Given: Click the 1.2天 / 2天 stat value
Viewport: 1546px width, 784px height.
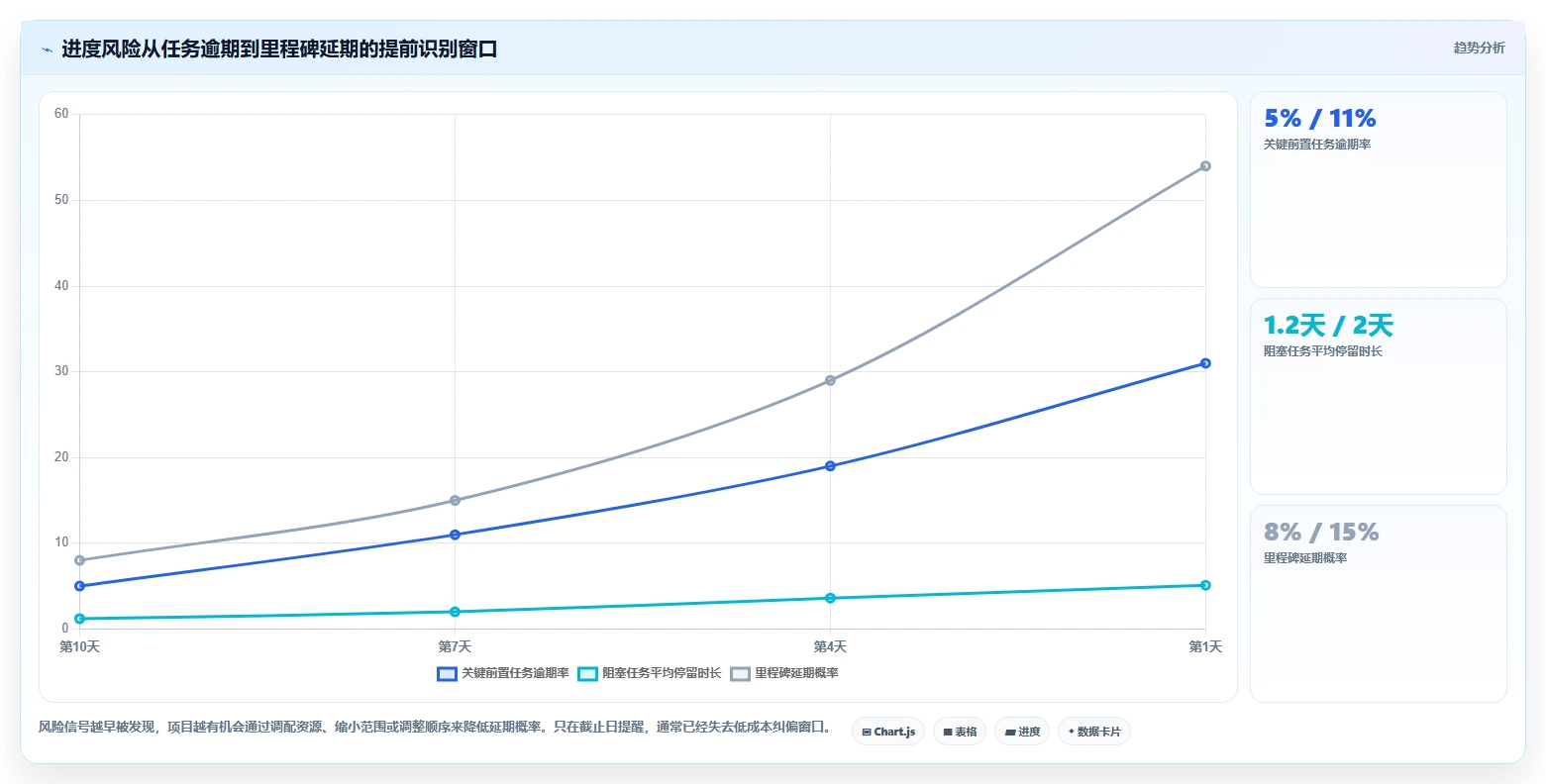Looking at the screenshot, I should [x=1328, y=326].
